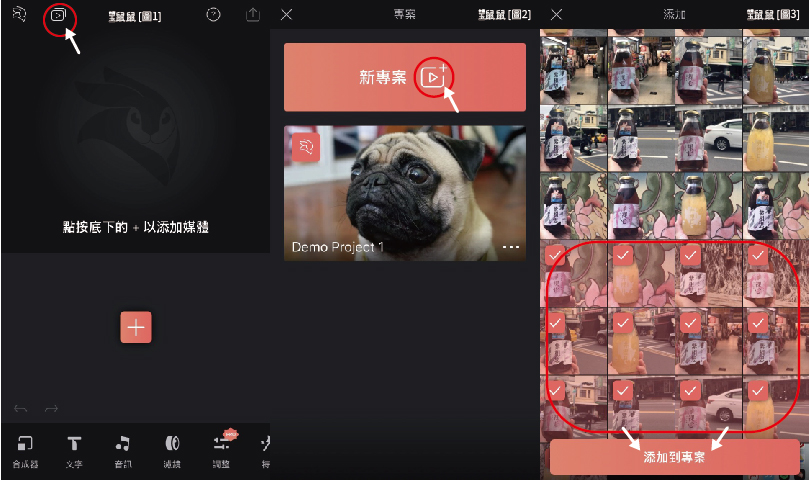Image resolution: width=809 pixels, height=481 pixels.
Task: Uncheck the checked yellow bottle on the floral background
Action: 623,254
